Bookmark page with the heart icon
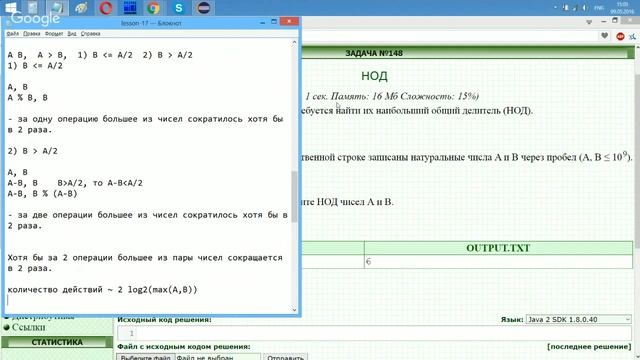Viewport: 640px width, 360px height. [x=604, y=36]
